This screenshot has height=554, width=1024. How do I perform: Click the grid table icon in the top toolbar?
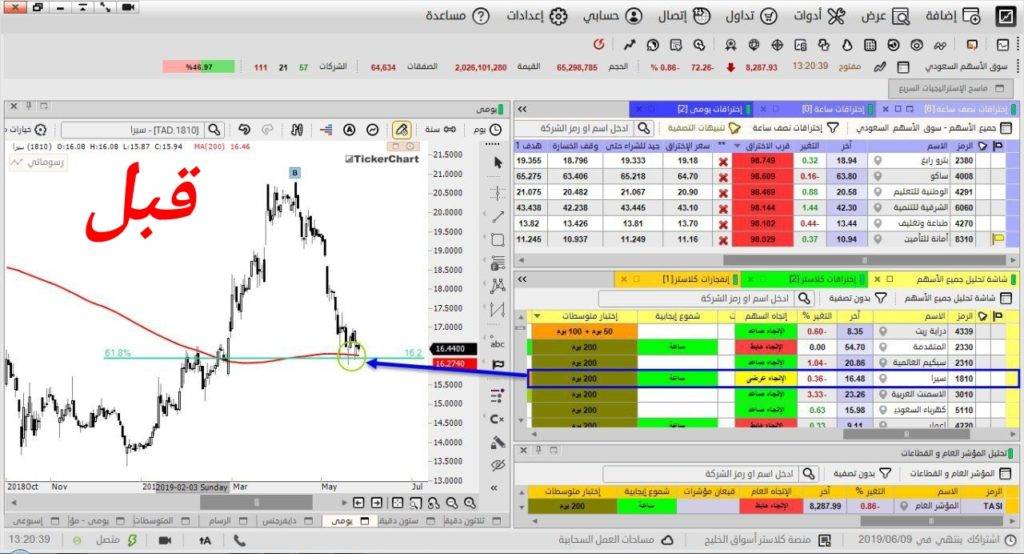(870, 44)
